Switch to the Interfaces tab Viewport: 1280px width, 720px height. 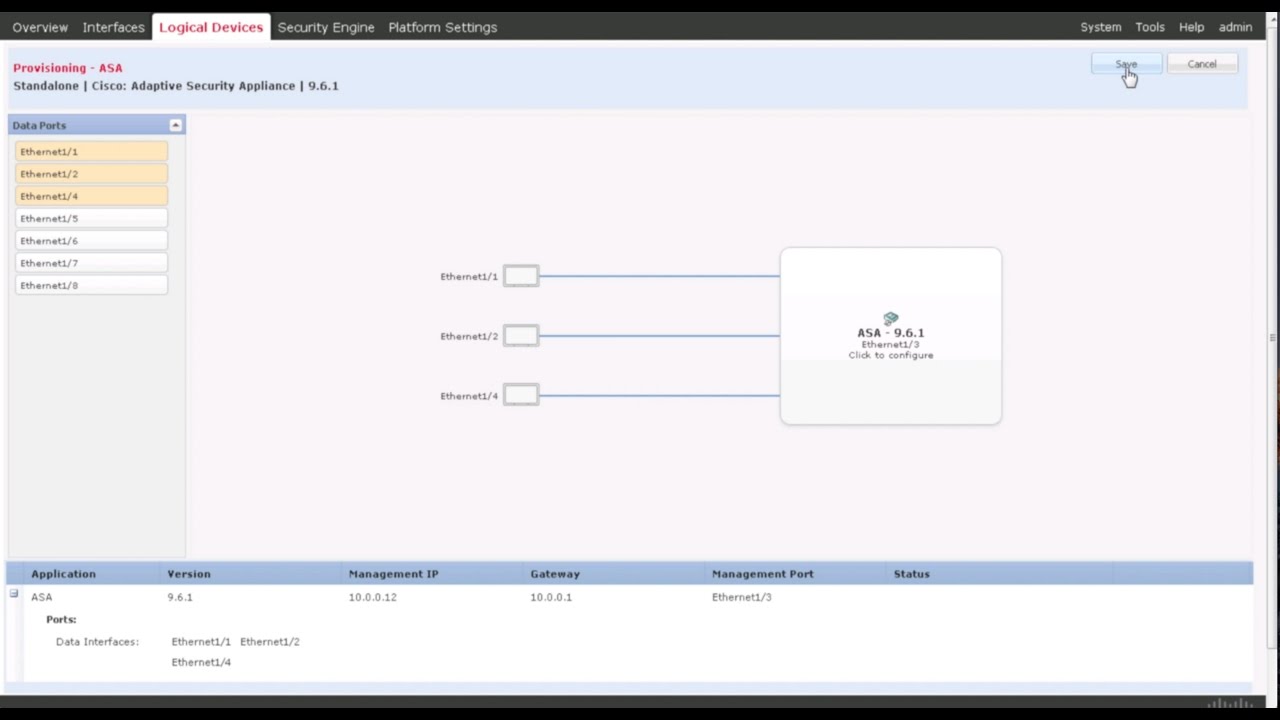[x=113, y=27]
